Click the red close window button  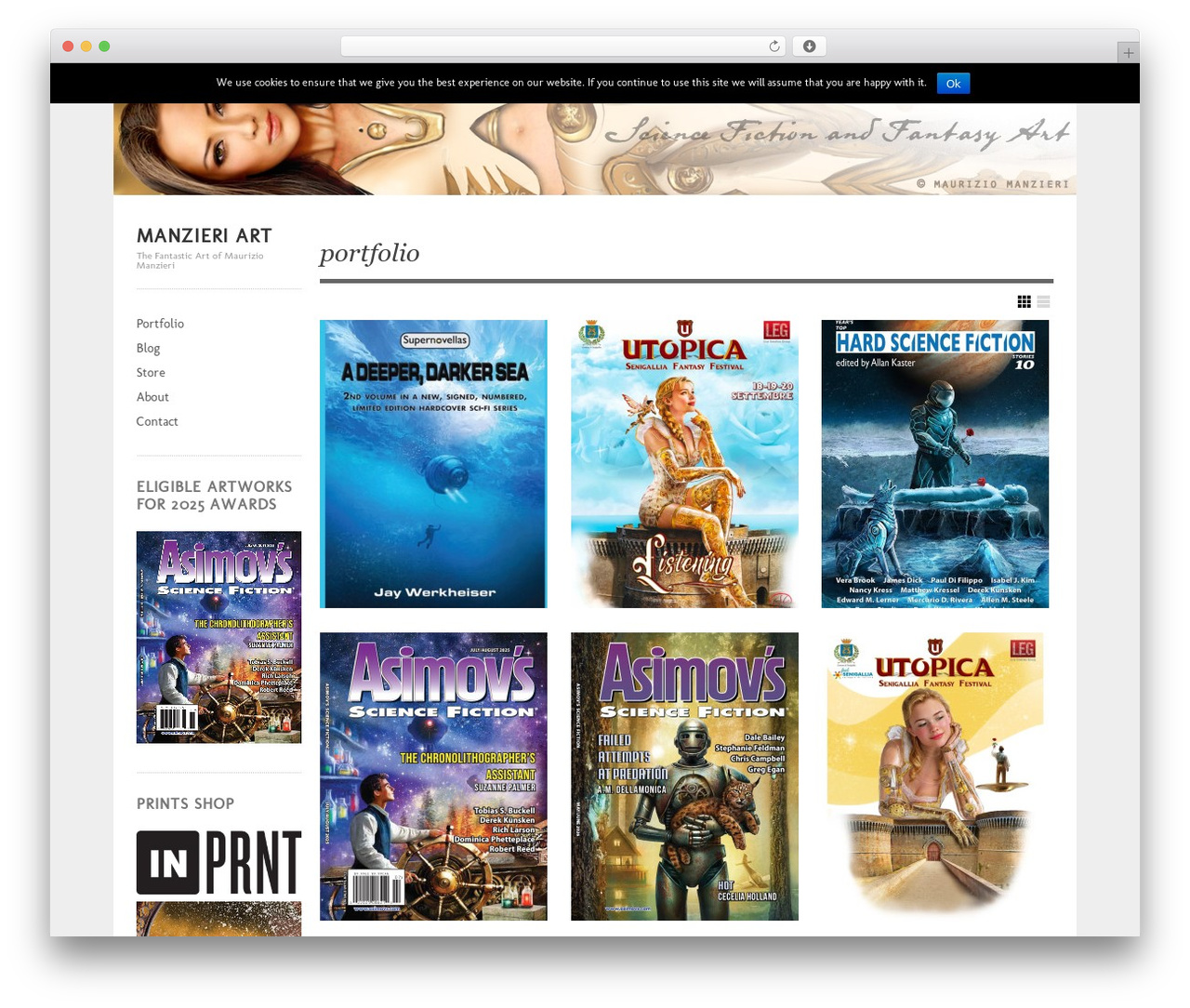pyautogui.click(x=68, y=46)
